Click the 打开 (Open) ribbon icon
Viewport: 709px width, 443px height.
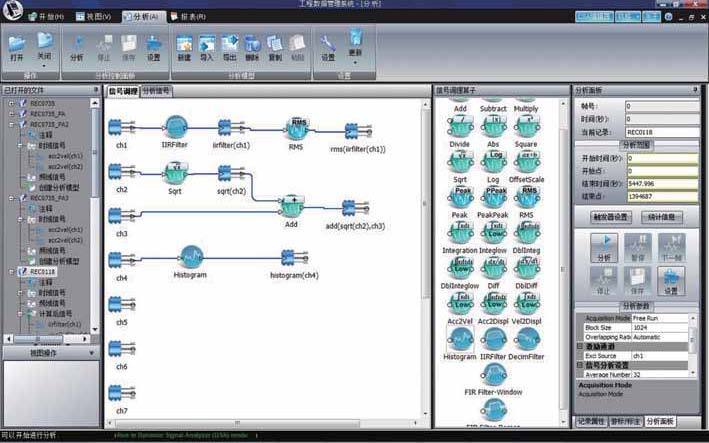click(x=17, y=47)
